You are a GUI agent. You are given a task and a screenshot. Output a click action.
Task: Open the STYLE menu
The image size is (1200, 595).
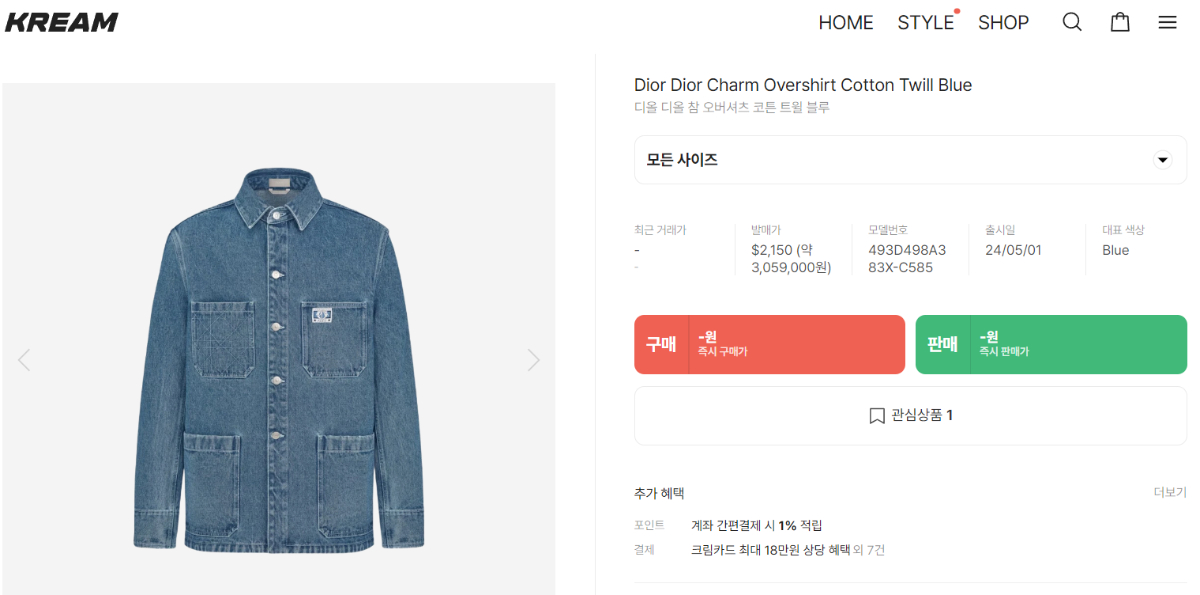925,22
